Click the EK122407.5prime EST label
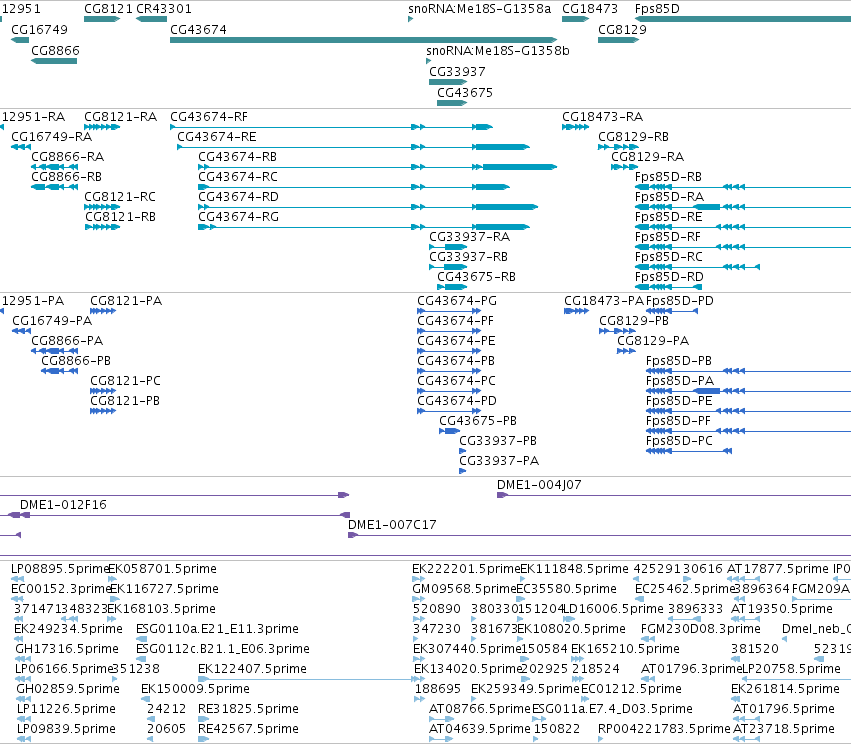The height and width of the screenshot is (744, 851). 252,669
